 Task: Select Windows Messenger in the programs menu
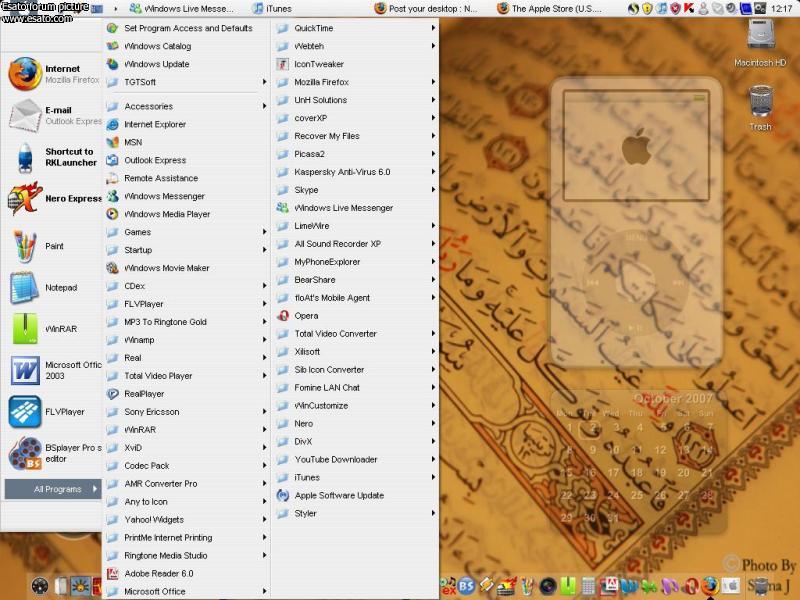click(186, 196)
